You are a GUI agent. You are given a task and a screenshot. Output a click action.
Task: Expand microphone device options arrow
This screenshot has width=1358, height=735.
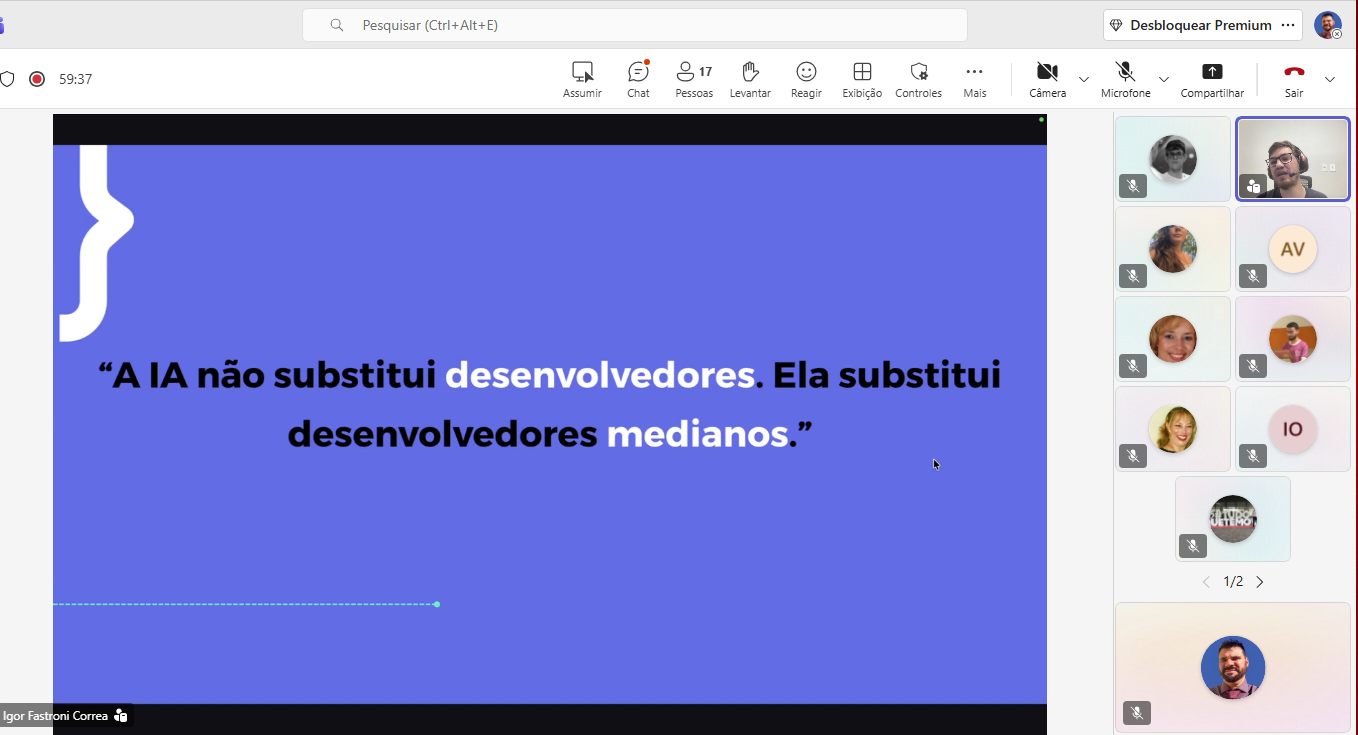tap(1164, 79)
